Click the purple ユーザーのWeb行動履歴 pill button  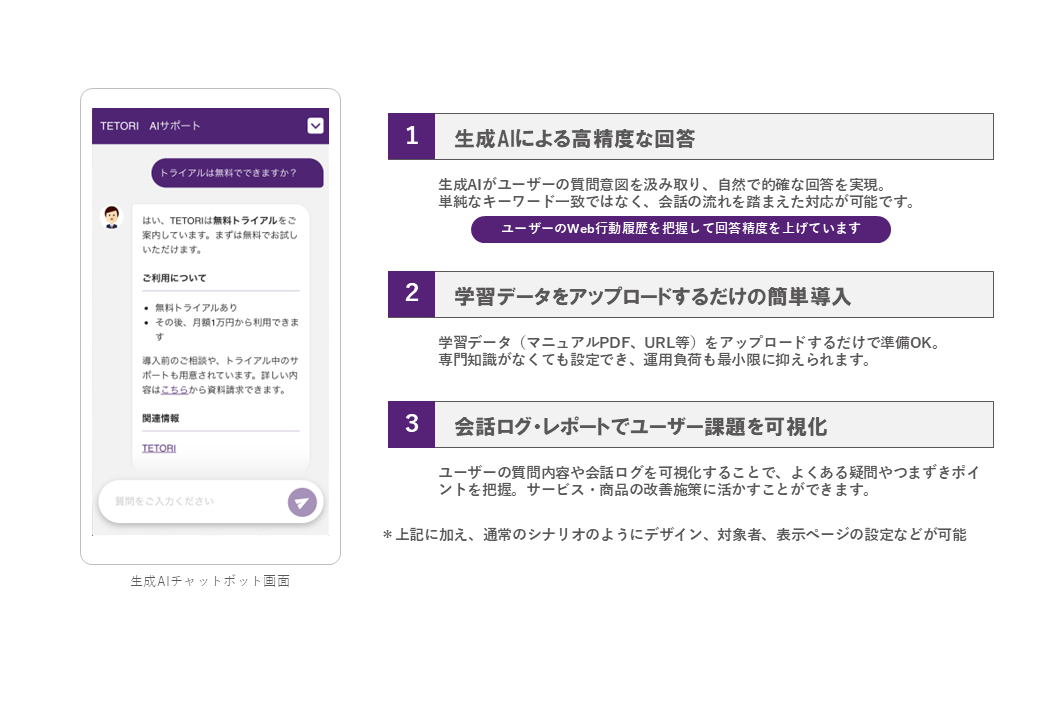point(681,229)
